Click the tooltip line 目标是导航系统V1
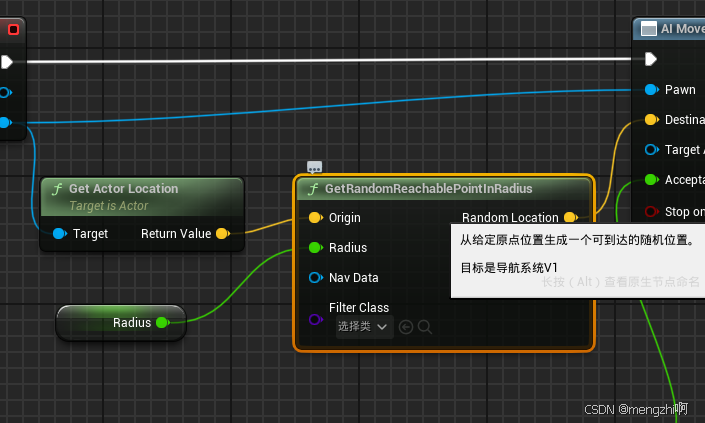Viewport: 705px width, 423px height. click(x=509, y=268)
